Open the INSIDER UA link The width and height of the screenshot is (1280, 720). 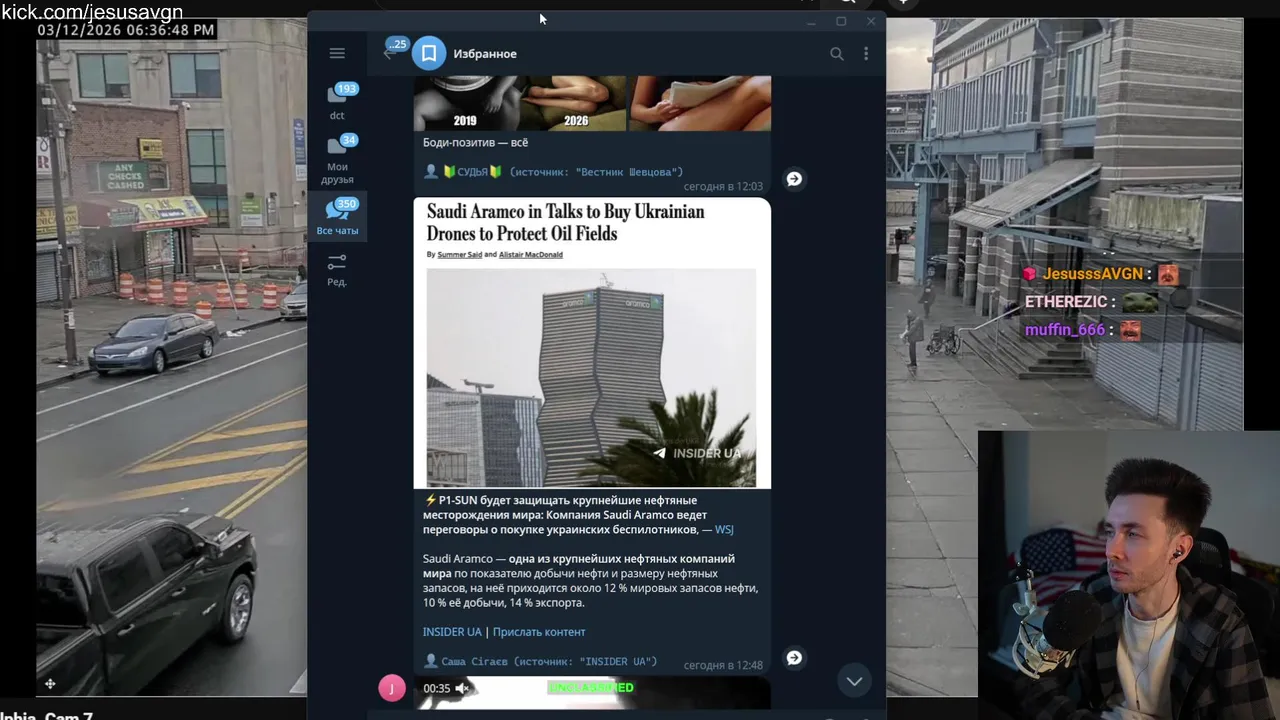452,632
